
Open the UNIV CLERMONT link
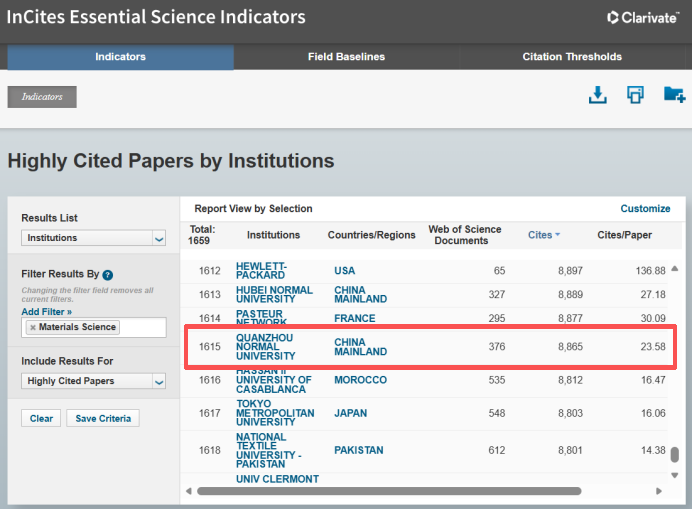tap(277, 479)
